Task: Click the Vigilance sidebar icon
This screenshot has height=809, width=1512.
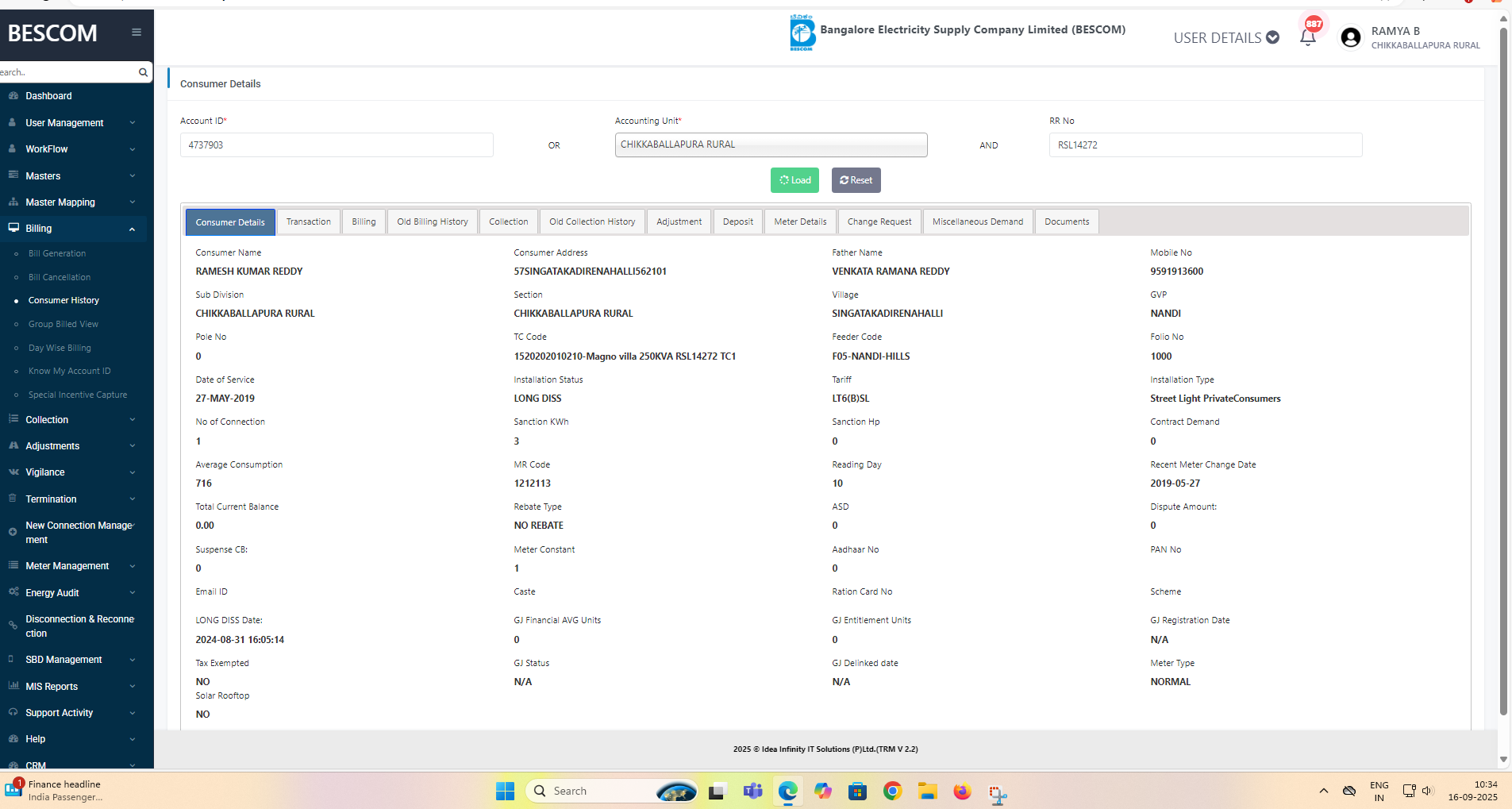Action: (13, 472)
